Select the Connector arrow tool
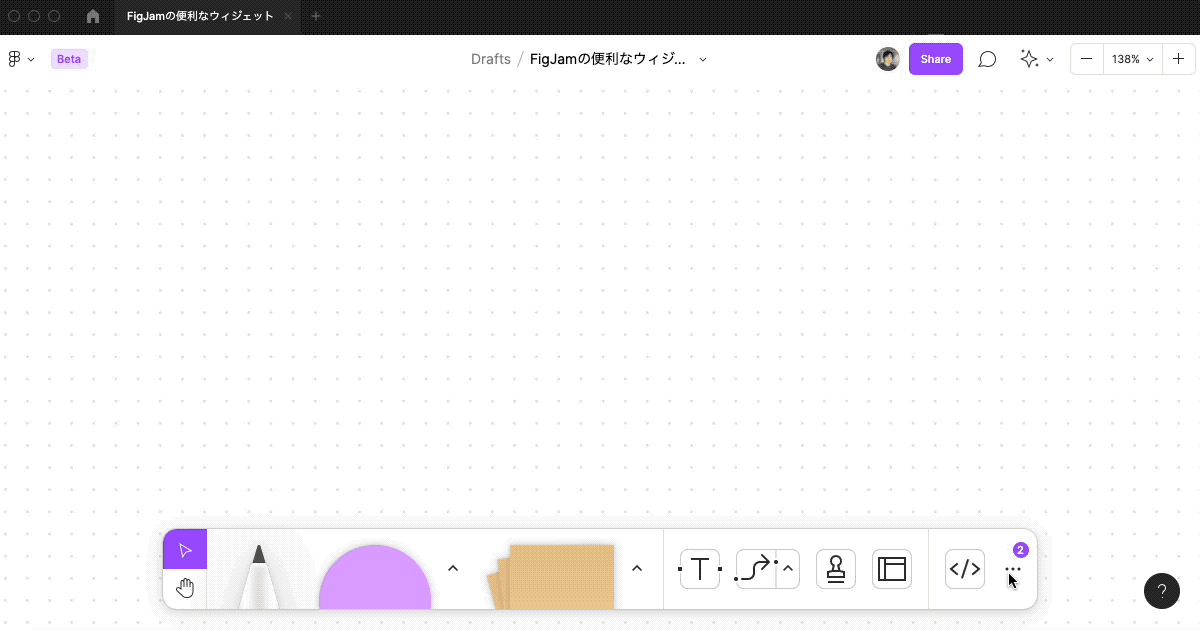The image size is (1200, 630). click(757, 568)
